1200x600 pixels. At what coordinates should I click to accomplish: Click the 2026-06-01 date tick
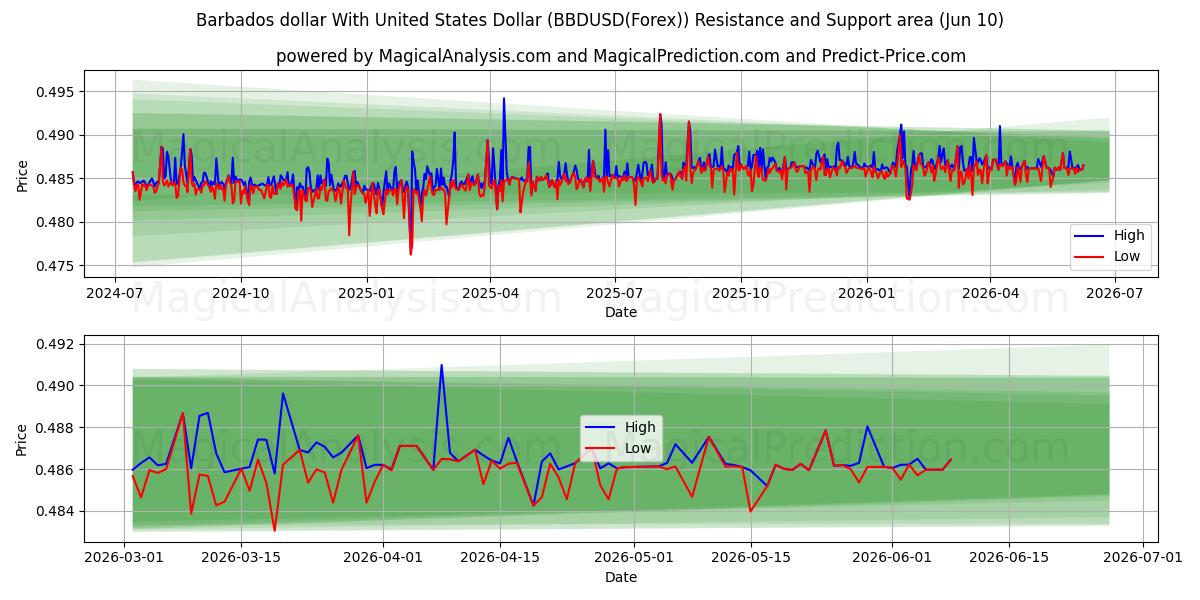pyautogui.click(x=893, y=559)
